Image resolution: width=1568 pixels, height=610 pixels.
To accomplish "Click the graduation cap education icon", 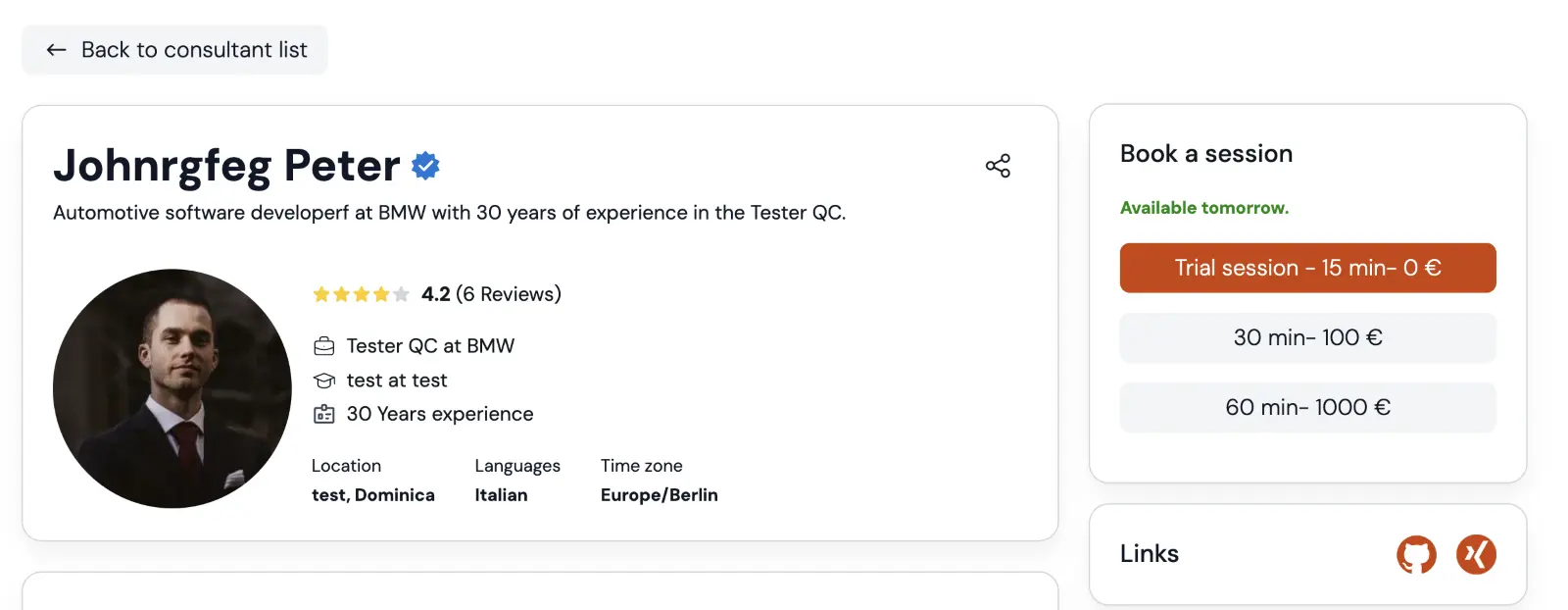I will coord(324,381).
